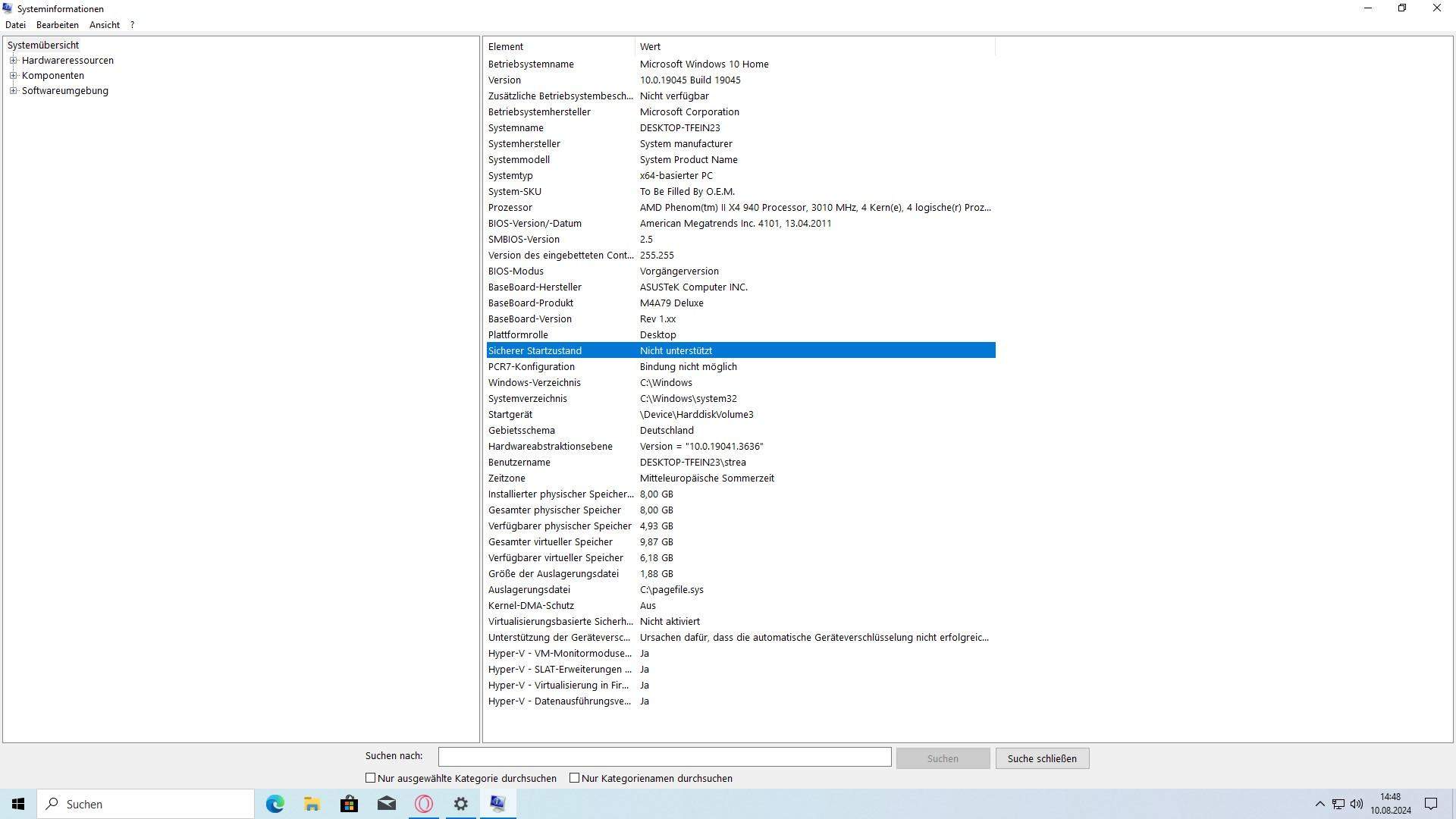The height and width of the screenshot is (819, 1456).
Task: Open the Ansicht menu
Action: tap(105, 24)
